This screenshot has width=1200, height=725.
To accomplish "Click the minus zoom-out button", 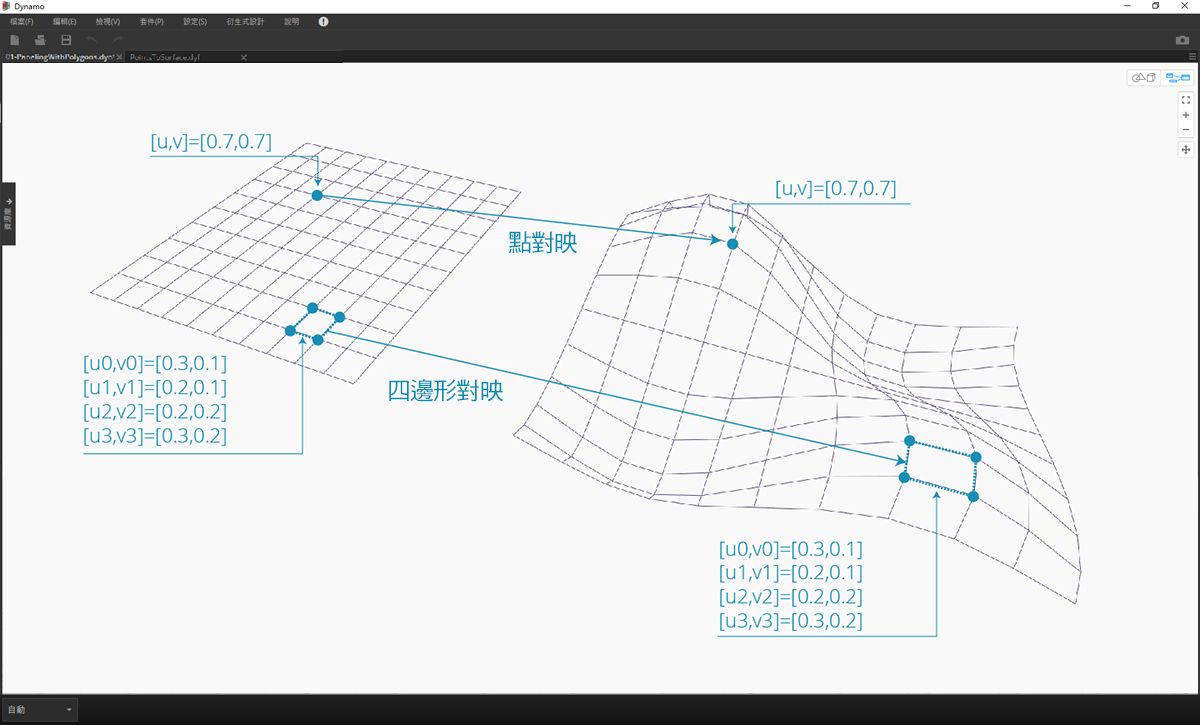I will 1186,129.
